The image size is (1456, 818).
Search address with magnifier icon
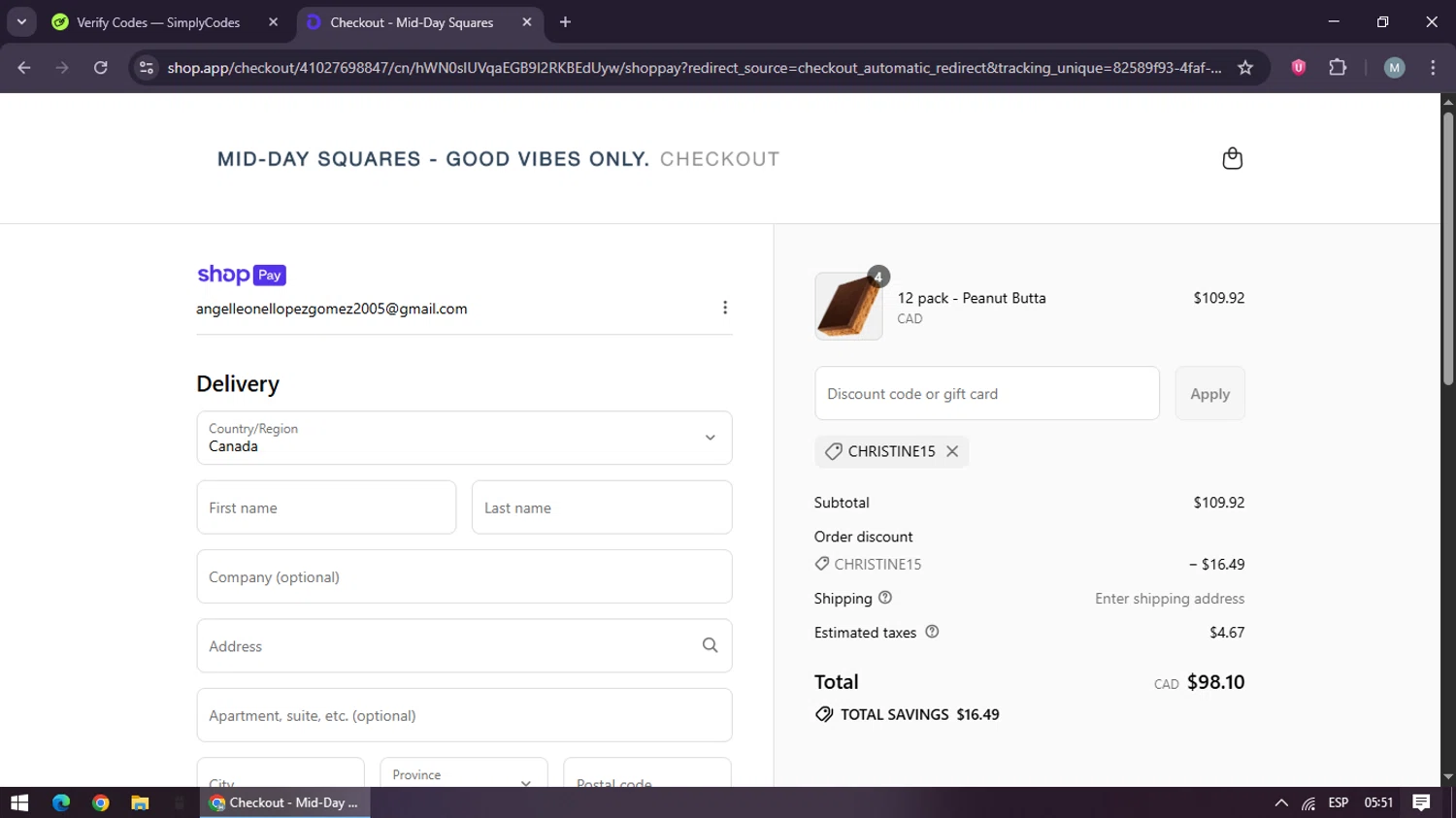click(710, 645)
